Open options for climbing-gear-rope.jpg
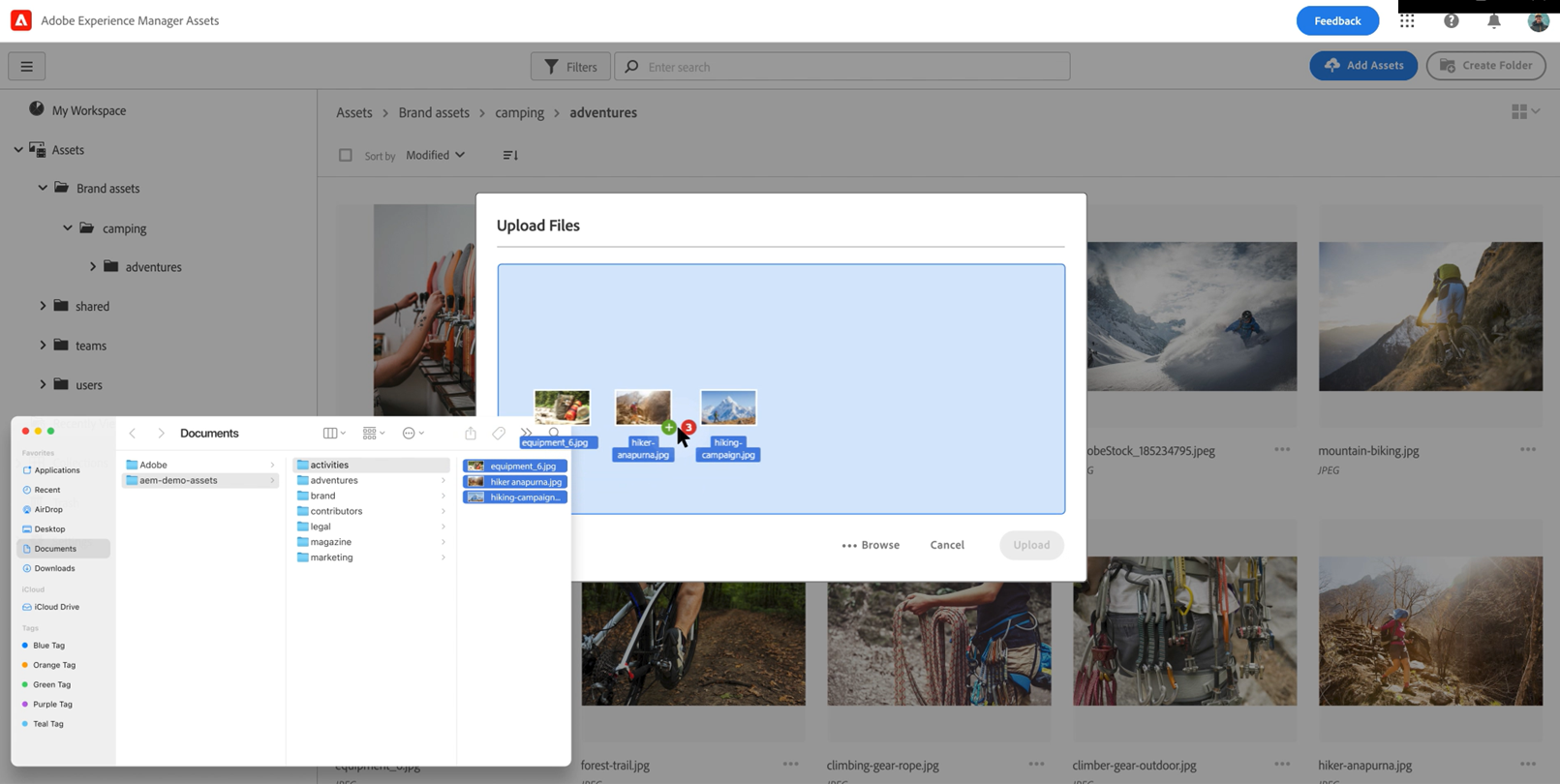This screenshot has width=1560, height=784. pyautogui.click(x=1036, y=764)
